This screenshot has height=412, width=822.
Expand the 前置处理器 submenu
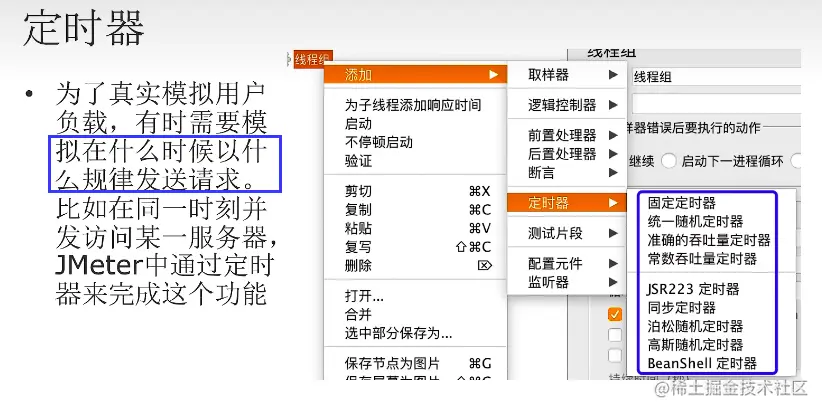[567, 135]
